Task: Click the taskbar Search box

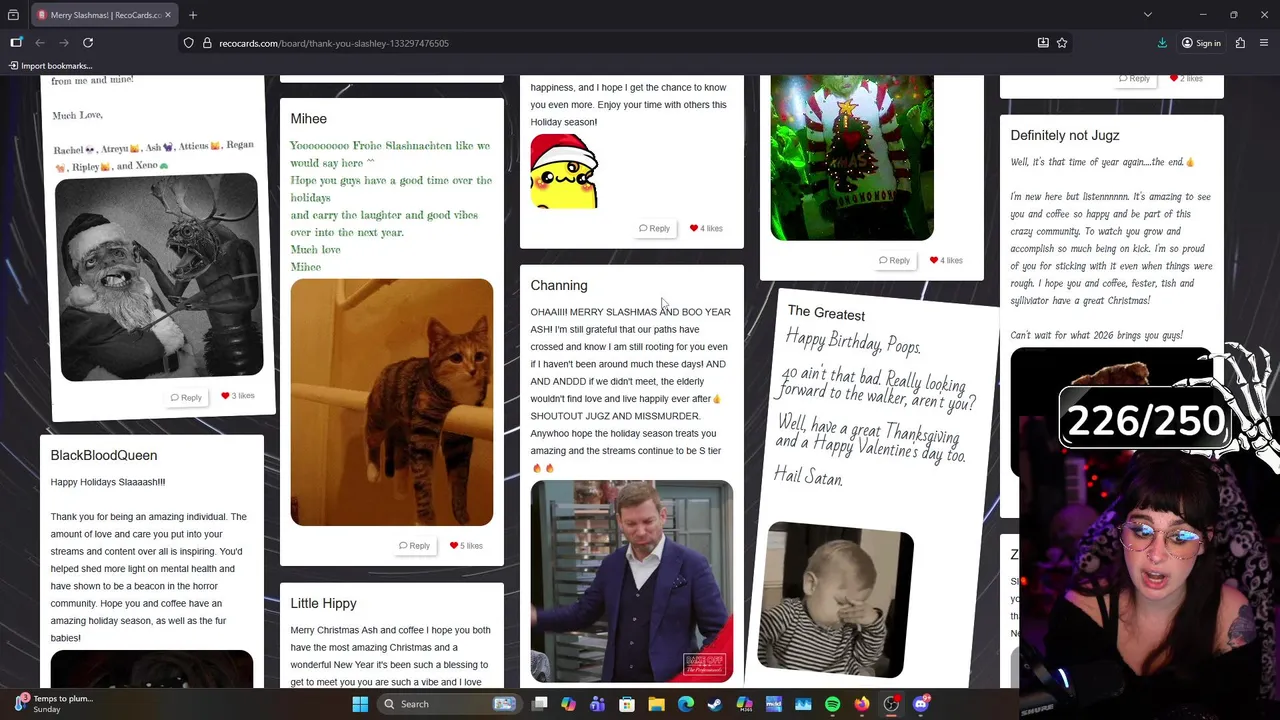Action: pyautogui.click(x=450, y=704)
